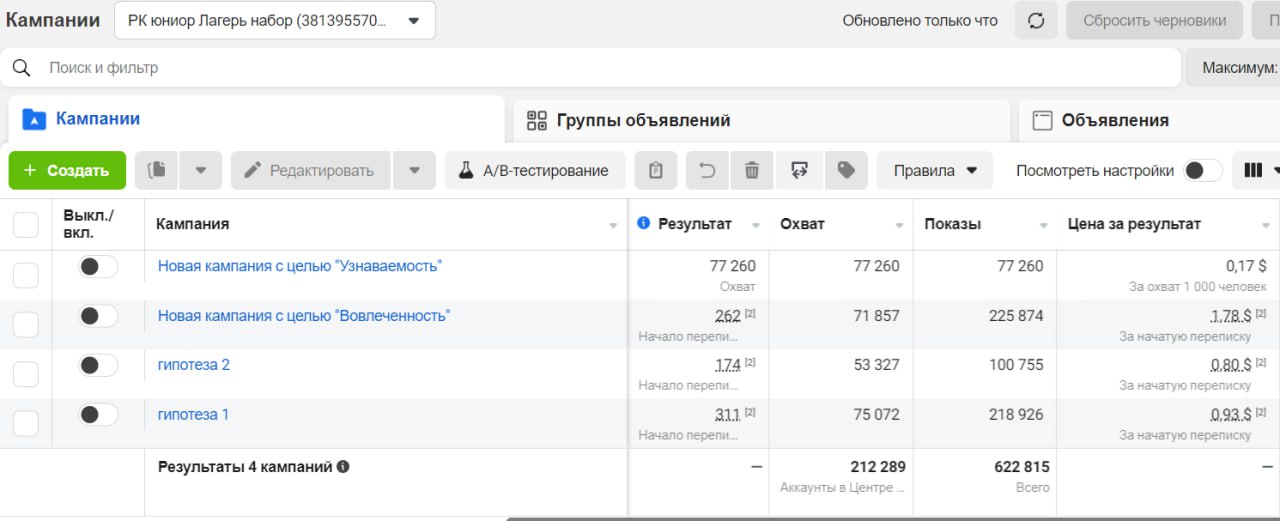Open the ad account selector dropdown

[x=275, y=20]
